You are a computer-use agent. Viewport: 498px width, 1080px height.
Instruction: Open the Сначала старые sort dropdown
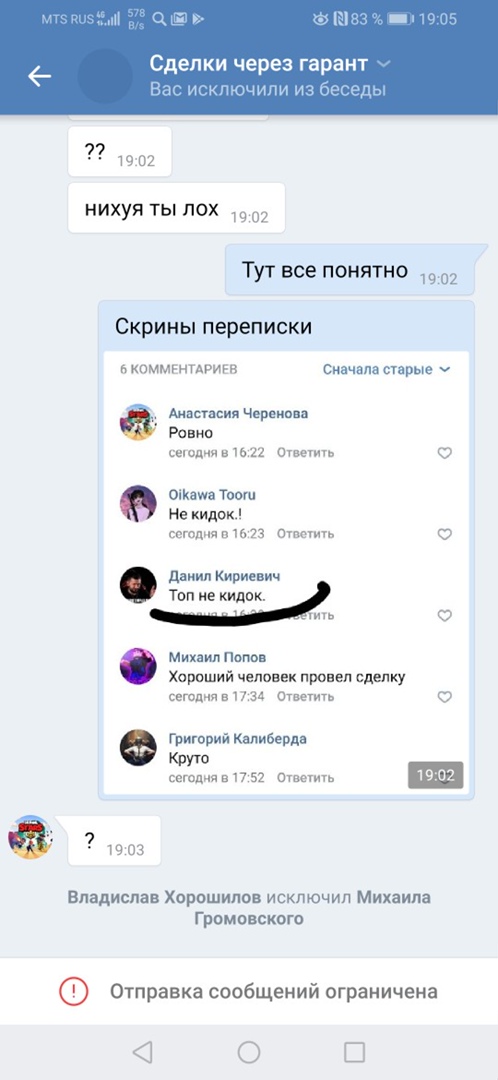(386, 369)
